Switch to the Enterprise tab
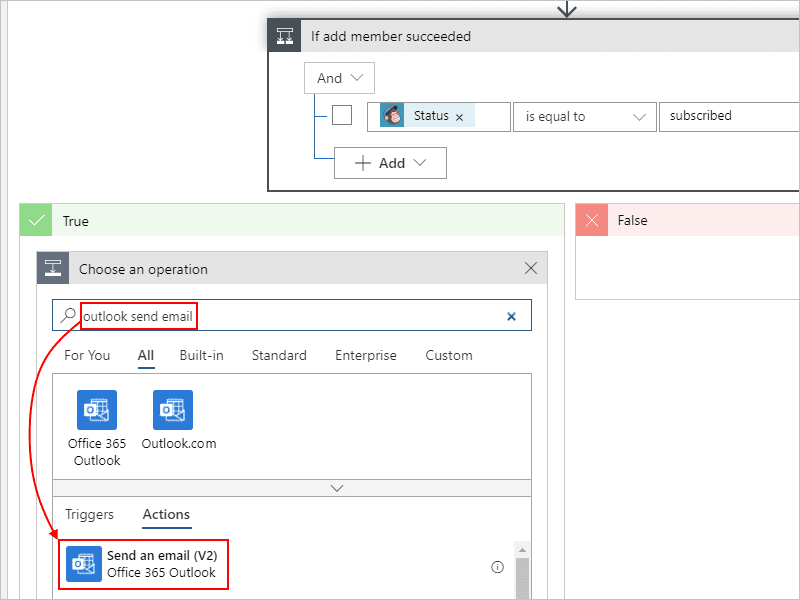 [366, 355]
